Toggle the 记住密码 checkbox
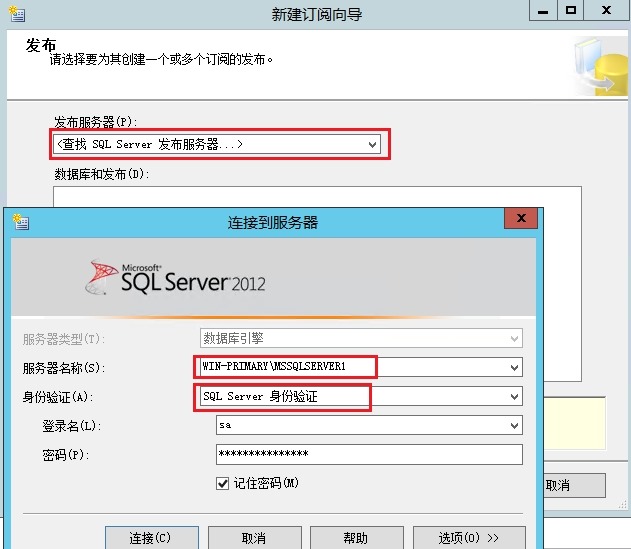Screen dimensions: 631x549 coord(223,484)
